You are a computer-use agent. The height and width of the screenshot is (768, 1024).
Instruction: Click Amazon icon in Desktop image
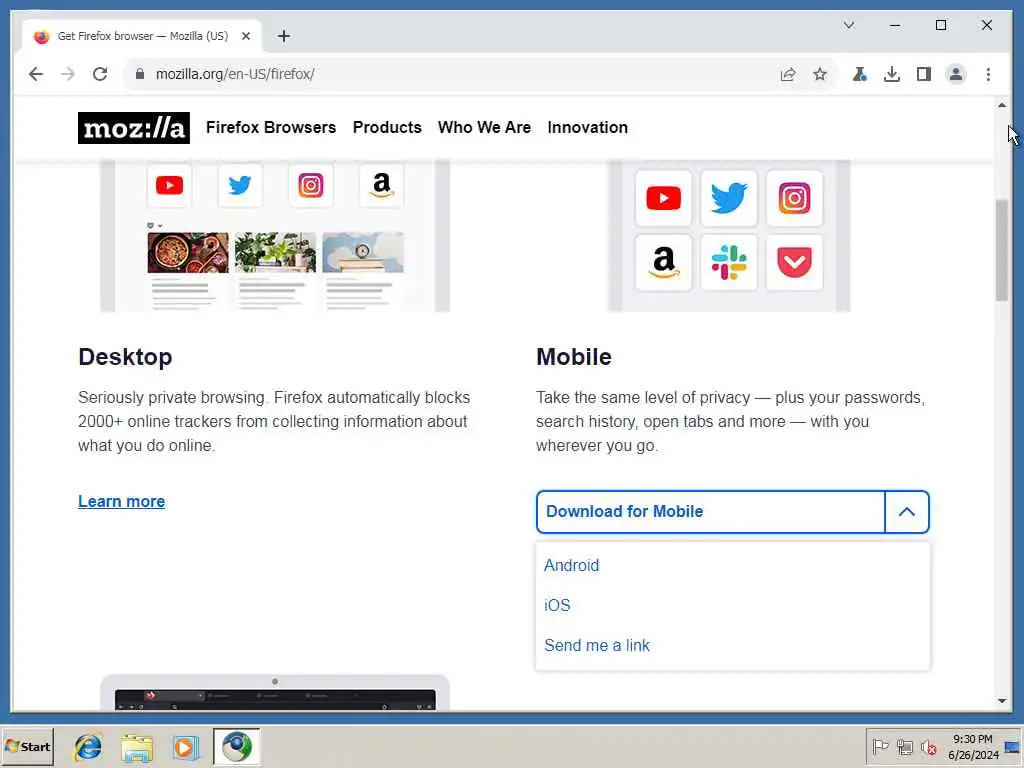[381, 185]
